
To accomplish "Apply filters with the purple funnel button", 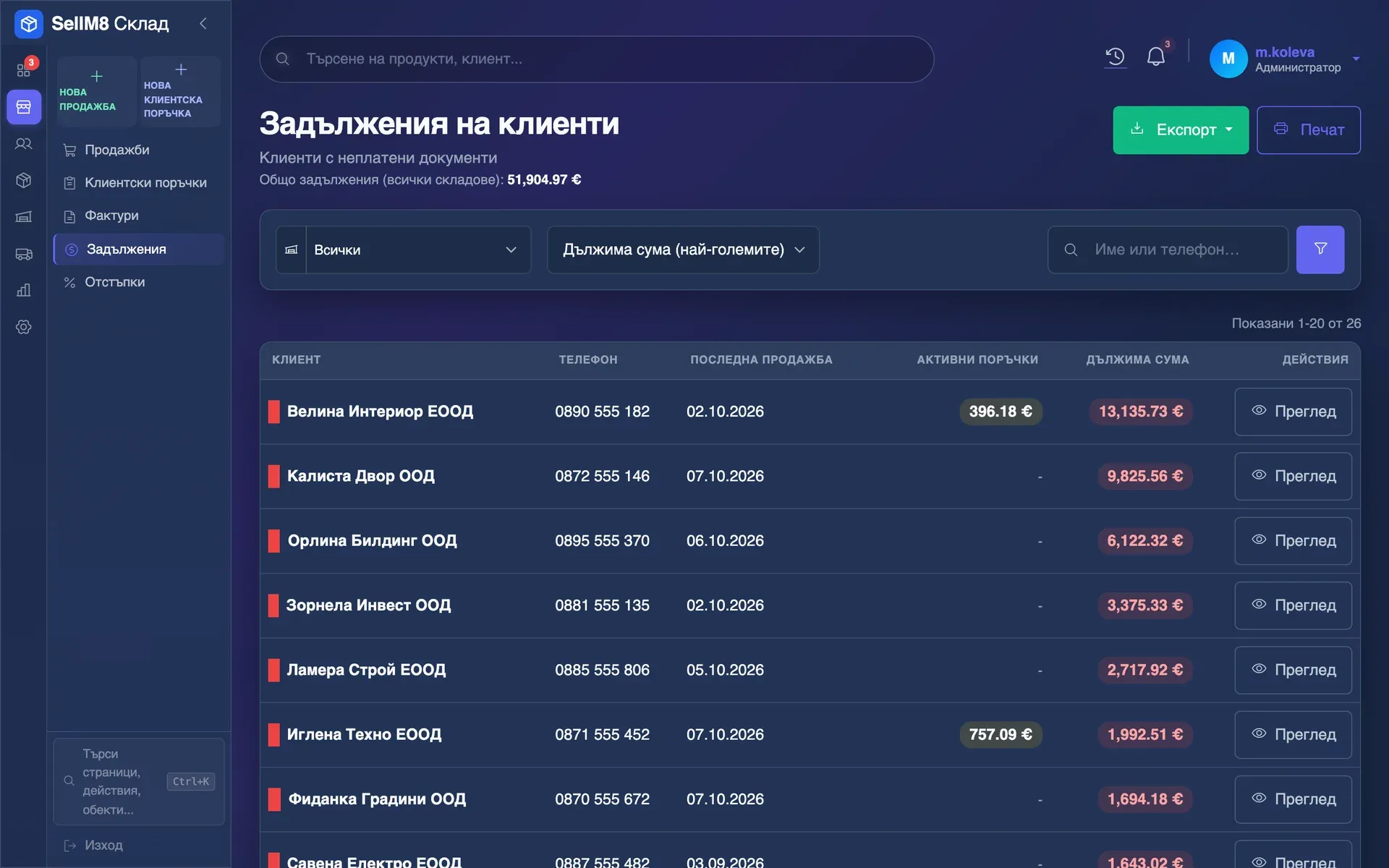I will pyautogui.click(x=1320, y=250).
